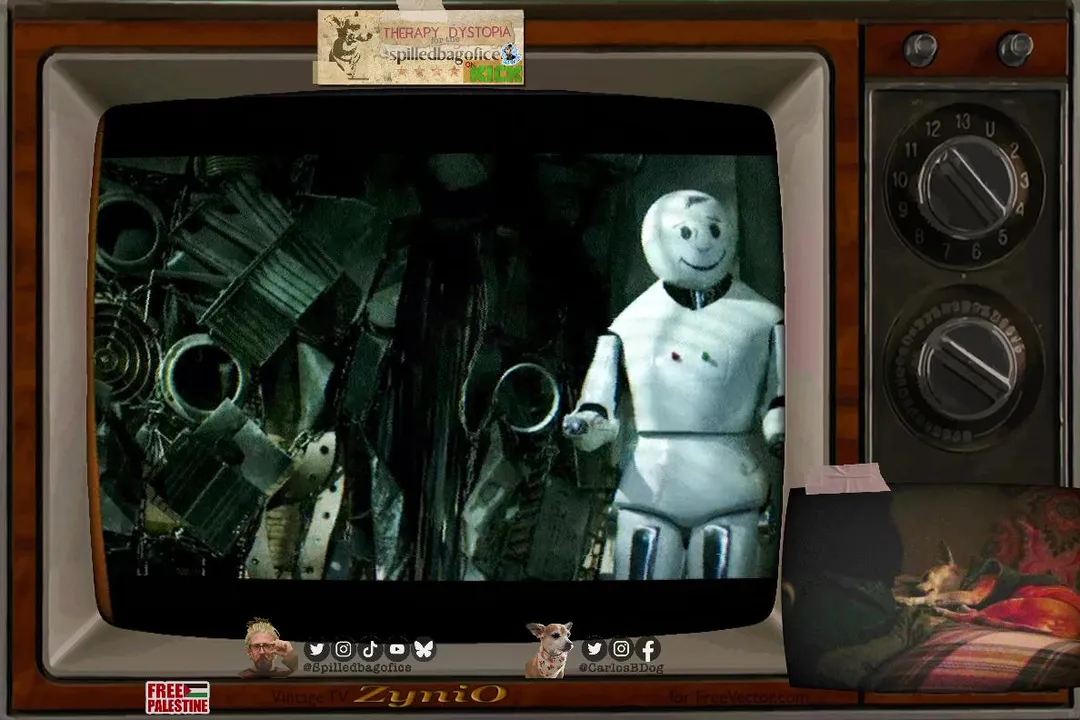
Task: Click the Twitter icon beside @CarlosBDog
Action: click(x=594, y=648)
